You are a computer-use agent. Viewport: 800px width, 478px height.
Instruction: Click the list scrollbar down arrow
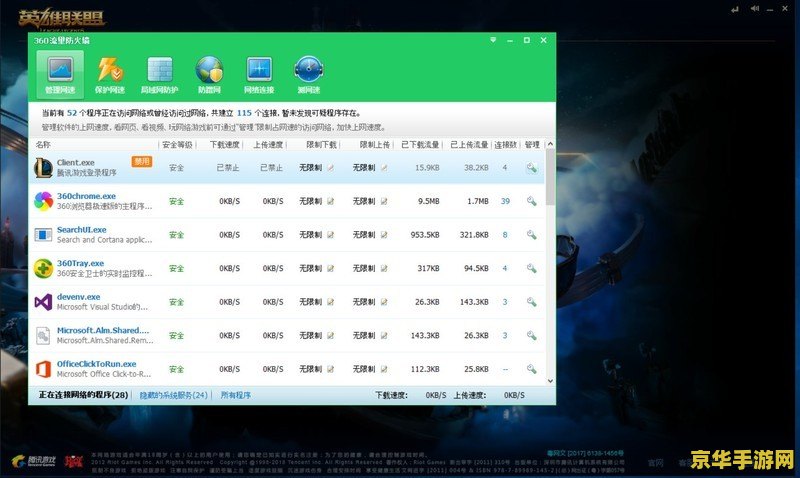point(550,381)
